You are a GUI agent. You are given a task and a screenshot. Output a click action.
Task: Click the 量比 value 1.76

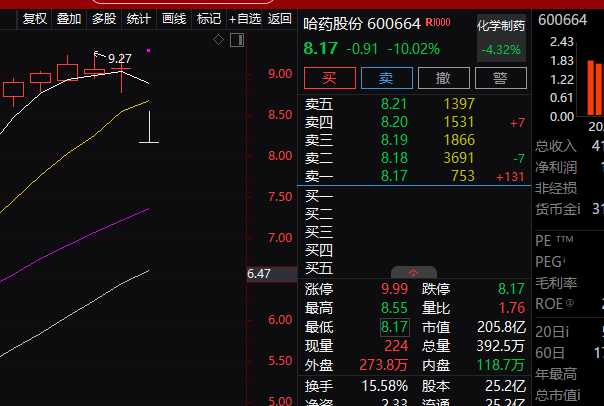coord(512,308)
